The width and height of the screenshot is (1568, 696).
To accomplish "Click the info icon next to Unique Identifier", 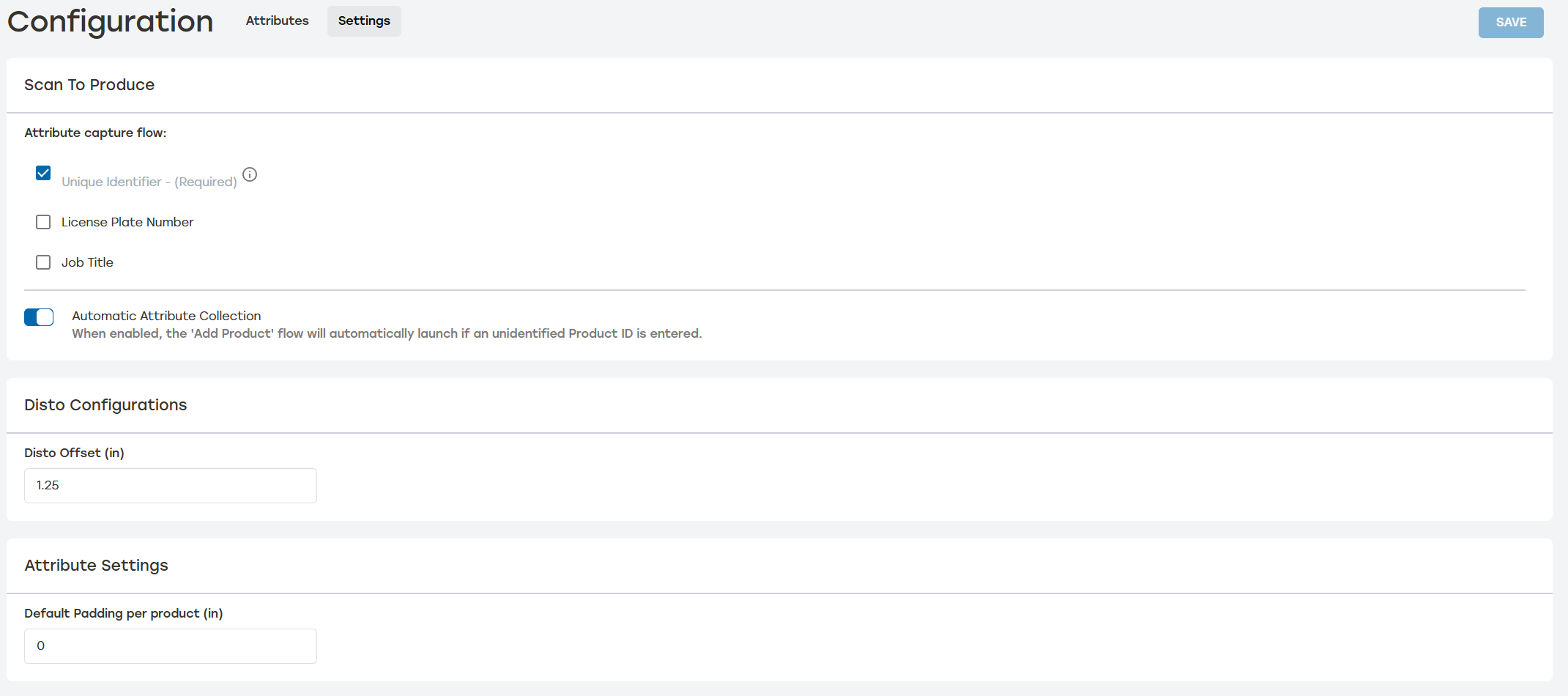I will [x=249, y=174].
